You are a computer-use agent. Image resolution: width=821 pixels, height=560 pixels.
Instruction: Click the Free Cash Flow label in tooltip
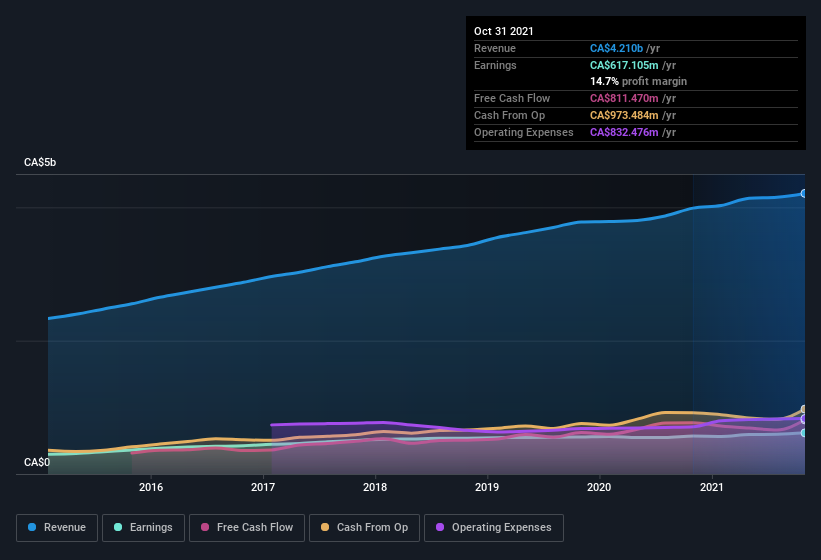coord(512,98)
